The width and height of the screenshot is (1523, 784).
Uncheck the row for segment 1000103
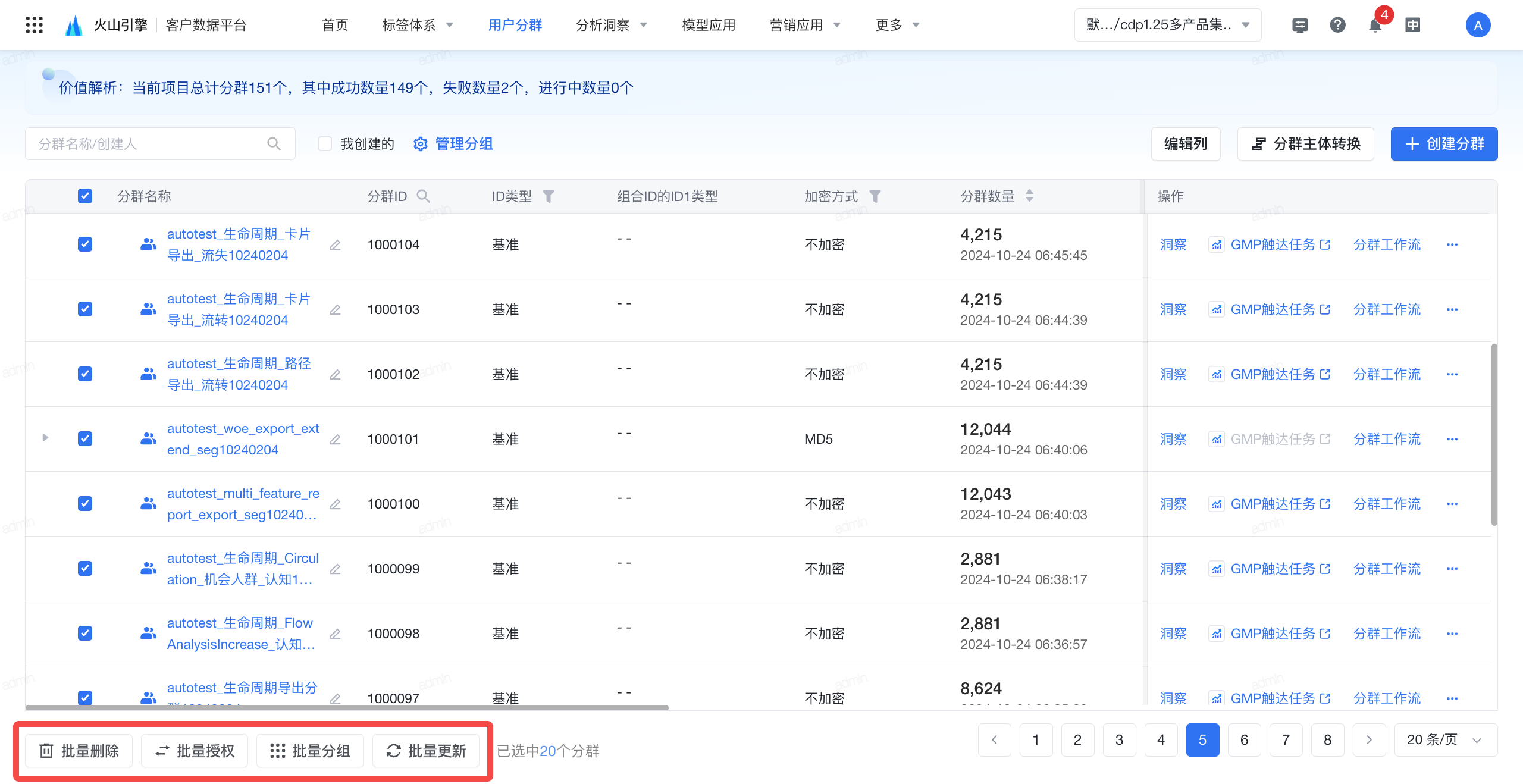(85, 309)
